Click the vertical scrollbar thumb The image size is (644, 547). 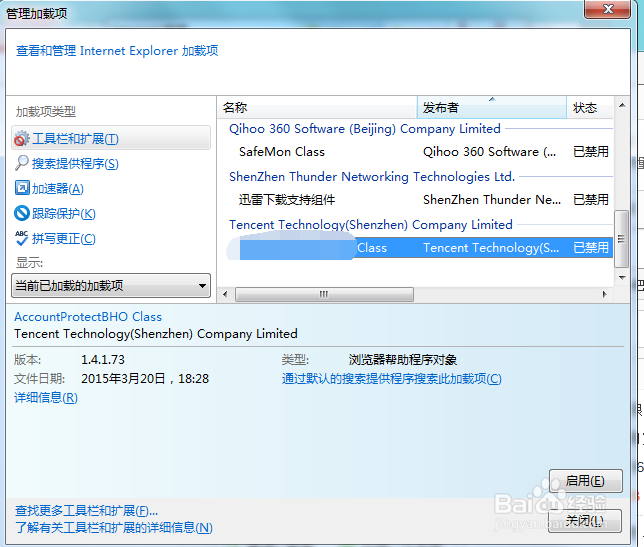point(621,239)
